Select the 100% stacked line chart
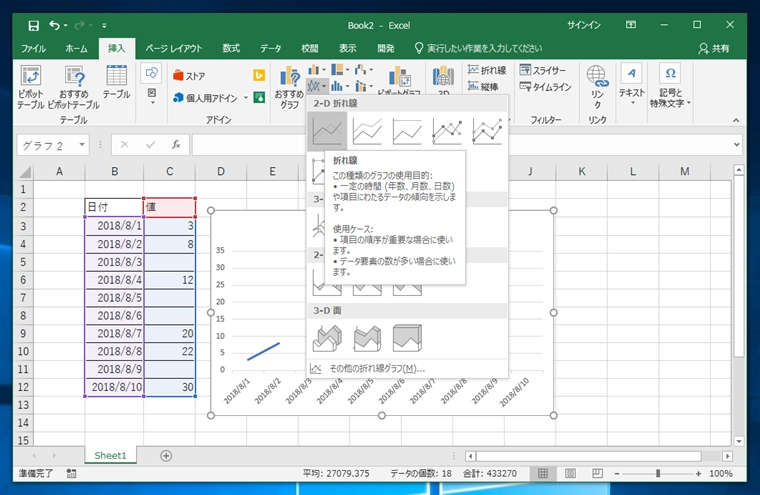The image size is (760, 495). [x=407, y=131]
